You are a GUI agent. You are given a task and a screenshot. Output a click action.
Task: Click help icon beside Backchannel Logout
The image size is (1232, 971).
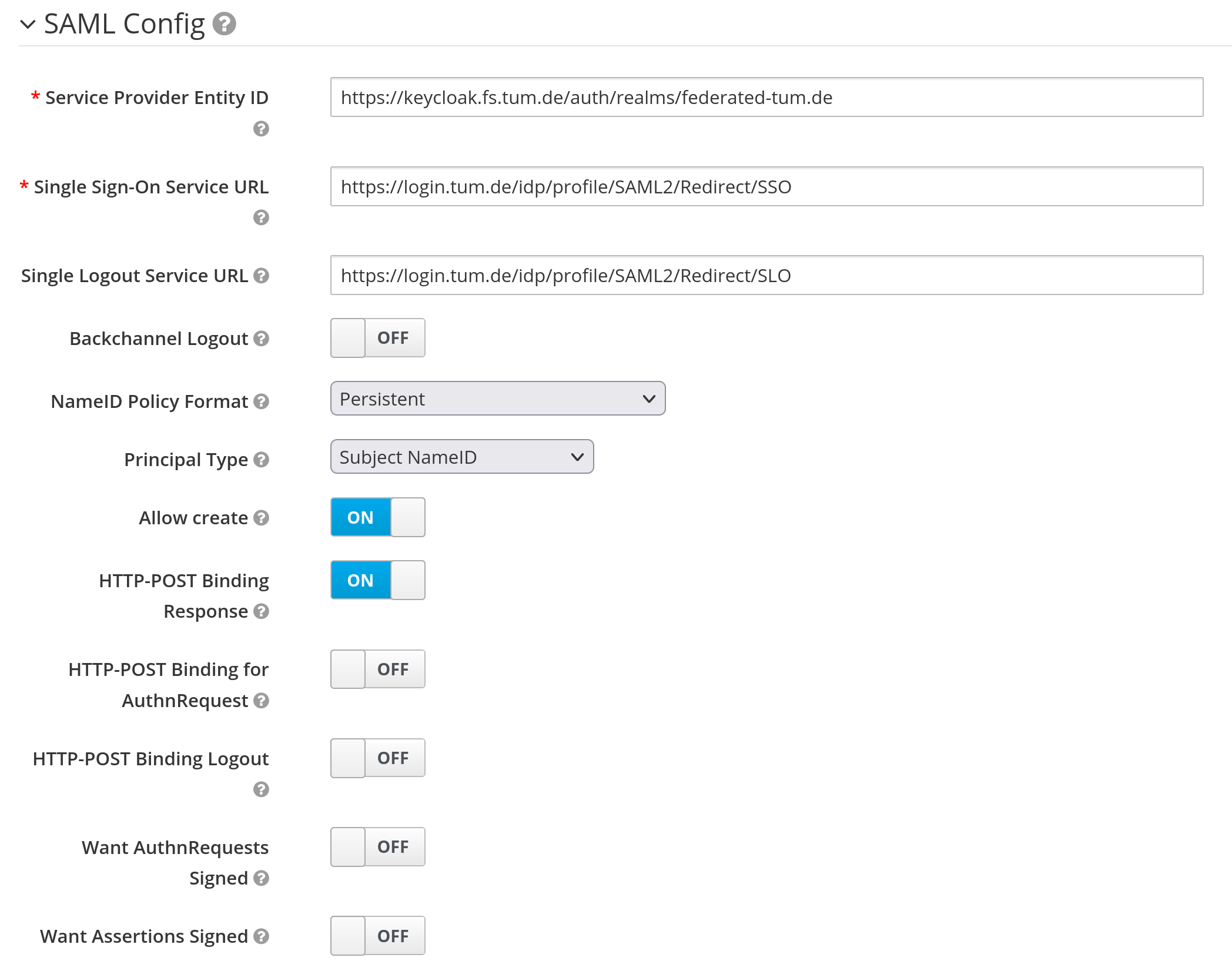pyautogui.click(x=261, y=339)
